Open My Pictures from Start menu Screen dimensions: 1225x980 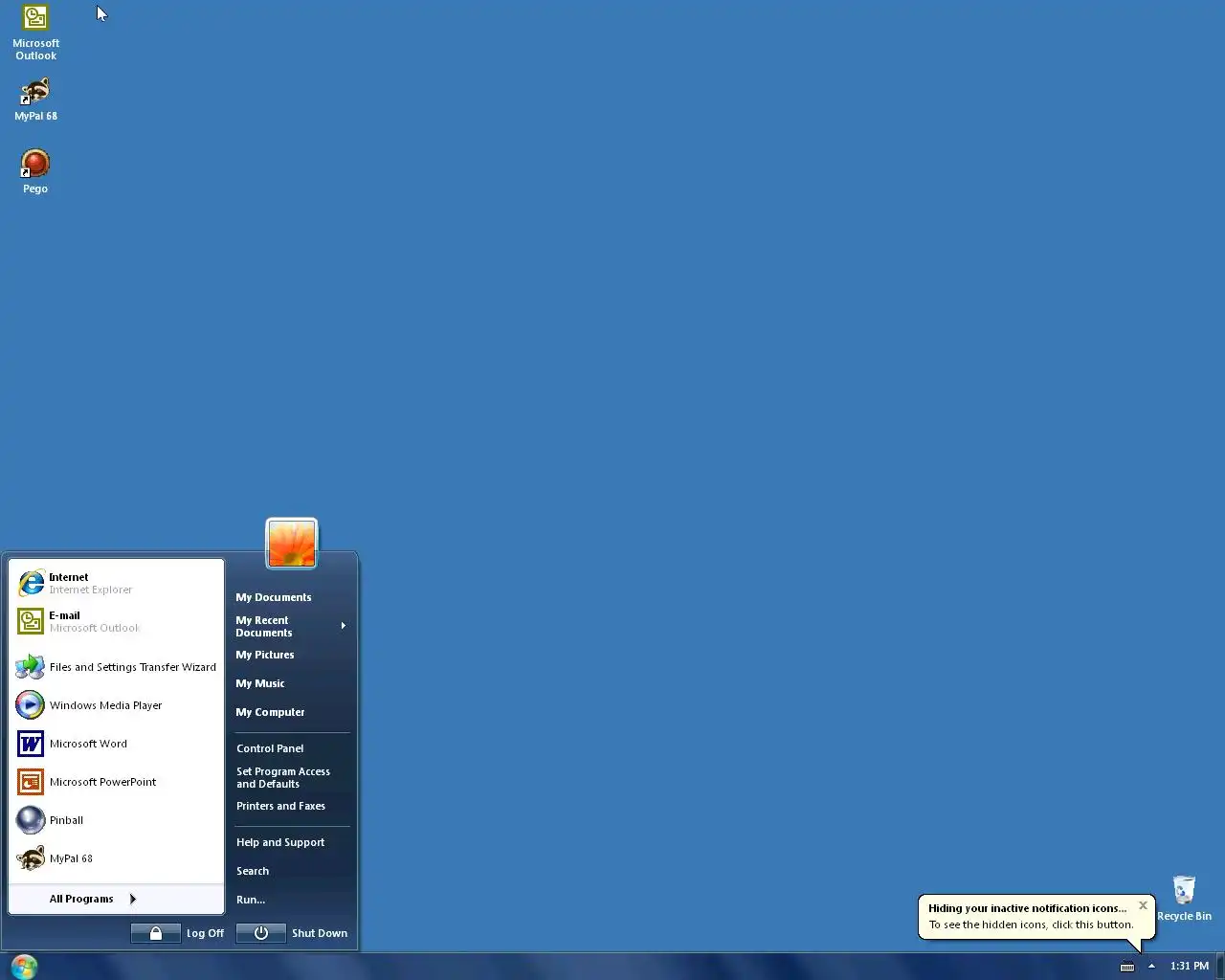click(x=265, y=655)
